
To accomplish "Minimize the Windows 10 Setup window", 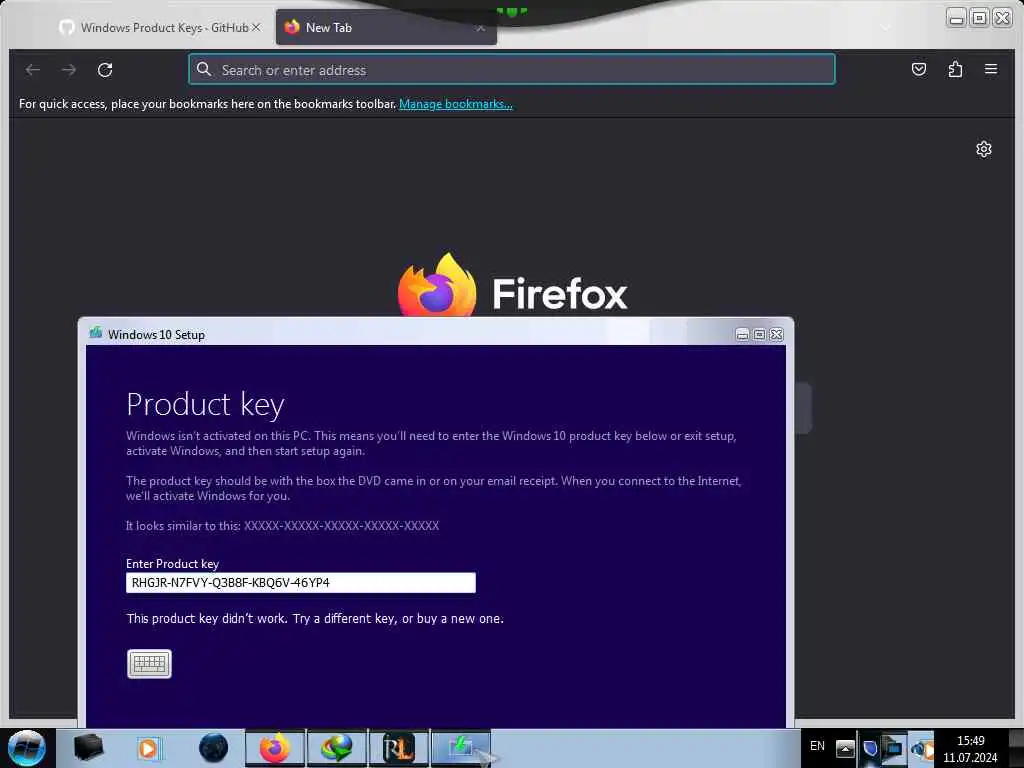I will click(x=742, y=334).
